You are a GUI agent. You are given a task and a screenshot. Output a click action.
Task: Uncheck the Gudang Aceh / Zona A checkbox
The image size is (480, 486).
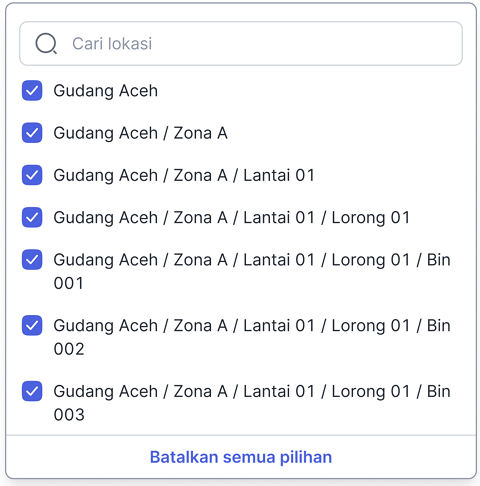click(32, 133)
